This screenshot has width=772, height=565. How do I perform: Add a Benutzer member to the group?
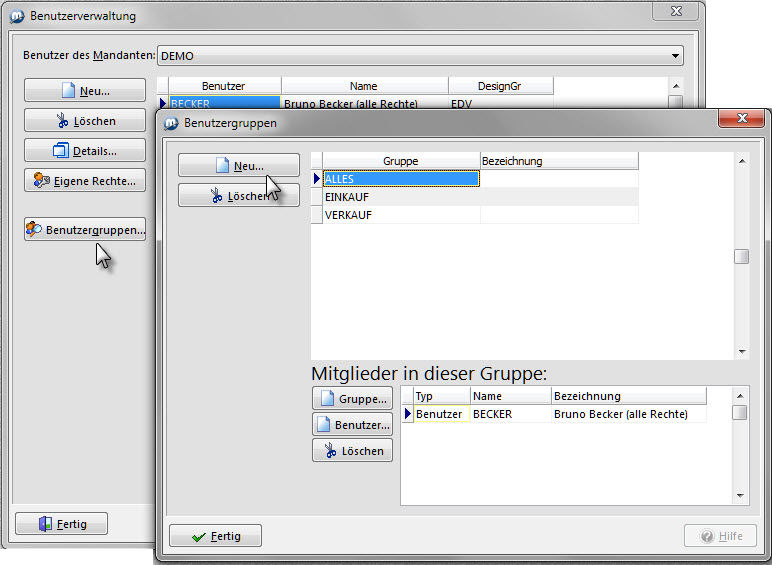coord(352,425)
